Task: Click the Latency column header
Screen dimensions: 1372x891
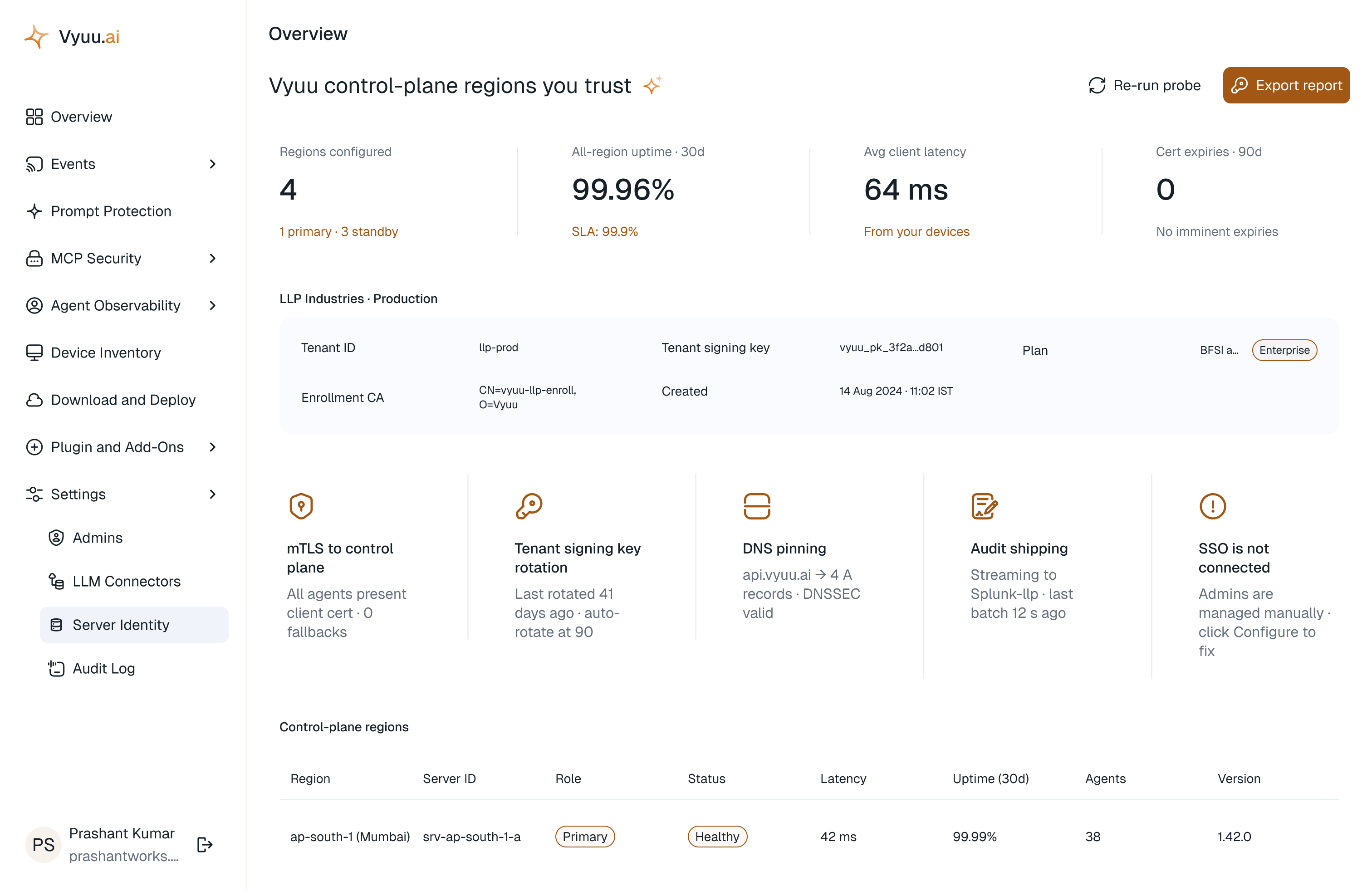Action: coord(843,779)
